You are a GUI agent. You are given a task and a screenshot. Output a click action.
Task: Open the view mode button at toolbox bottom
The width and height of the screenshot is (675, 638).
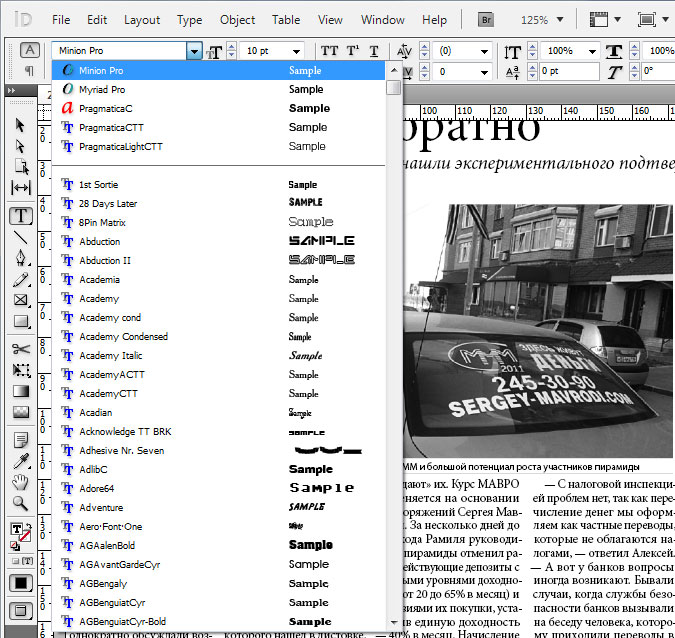(21, 610)
